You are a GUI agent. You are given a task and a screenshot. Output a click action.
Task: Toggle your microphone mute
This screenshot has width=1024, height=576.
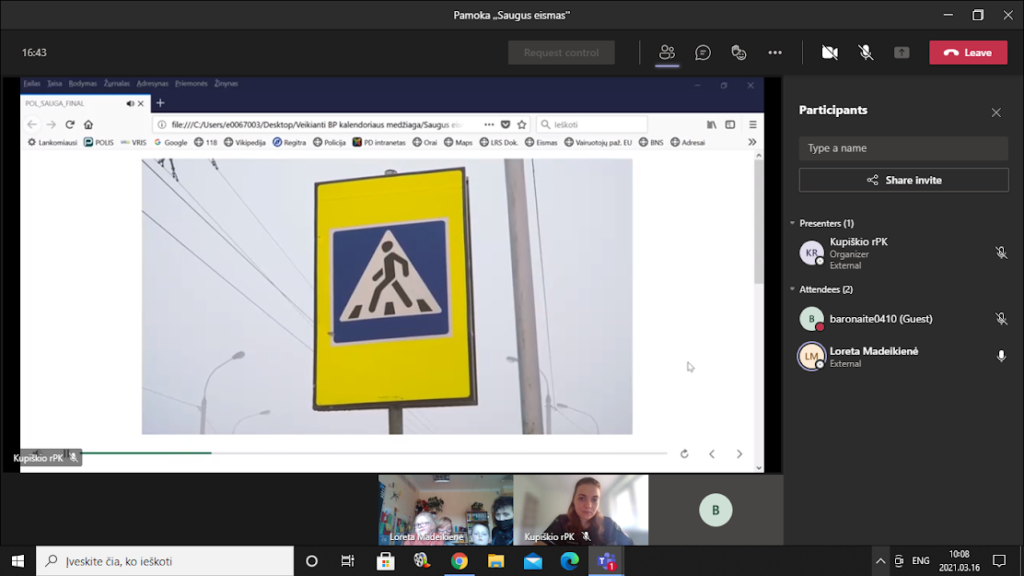point(866,53)
